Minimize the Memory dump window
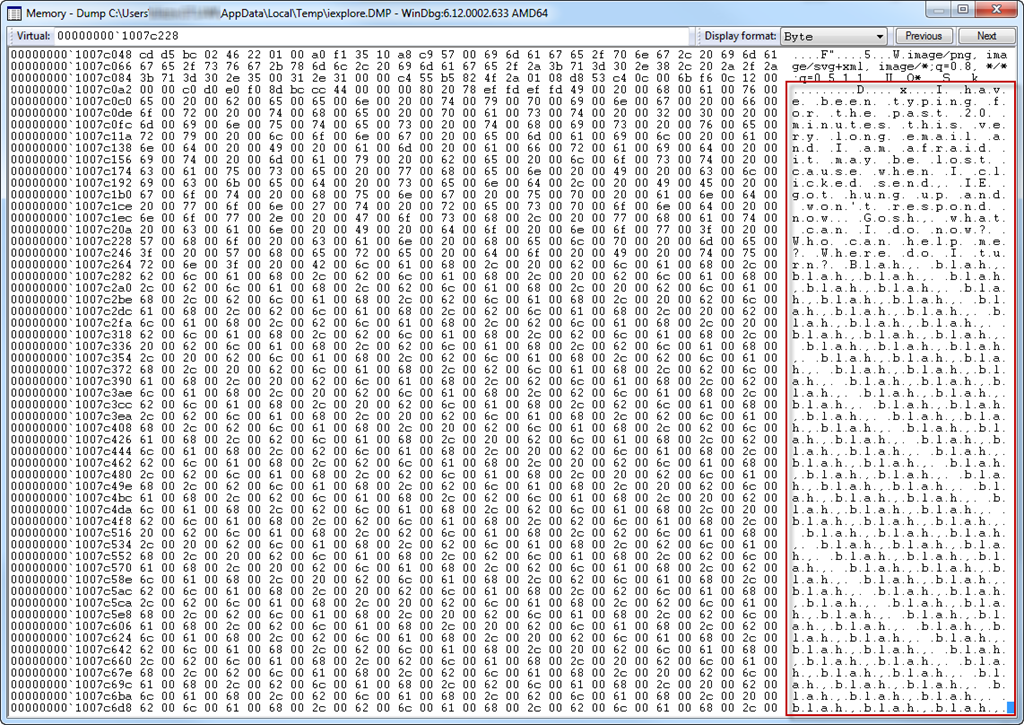Image resolution: width=1024 pixels, height=725 pixels. click(x=934, y=9)
